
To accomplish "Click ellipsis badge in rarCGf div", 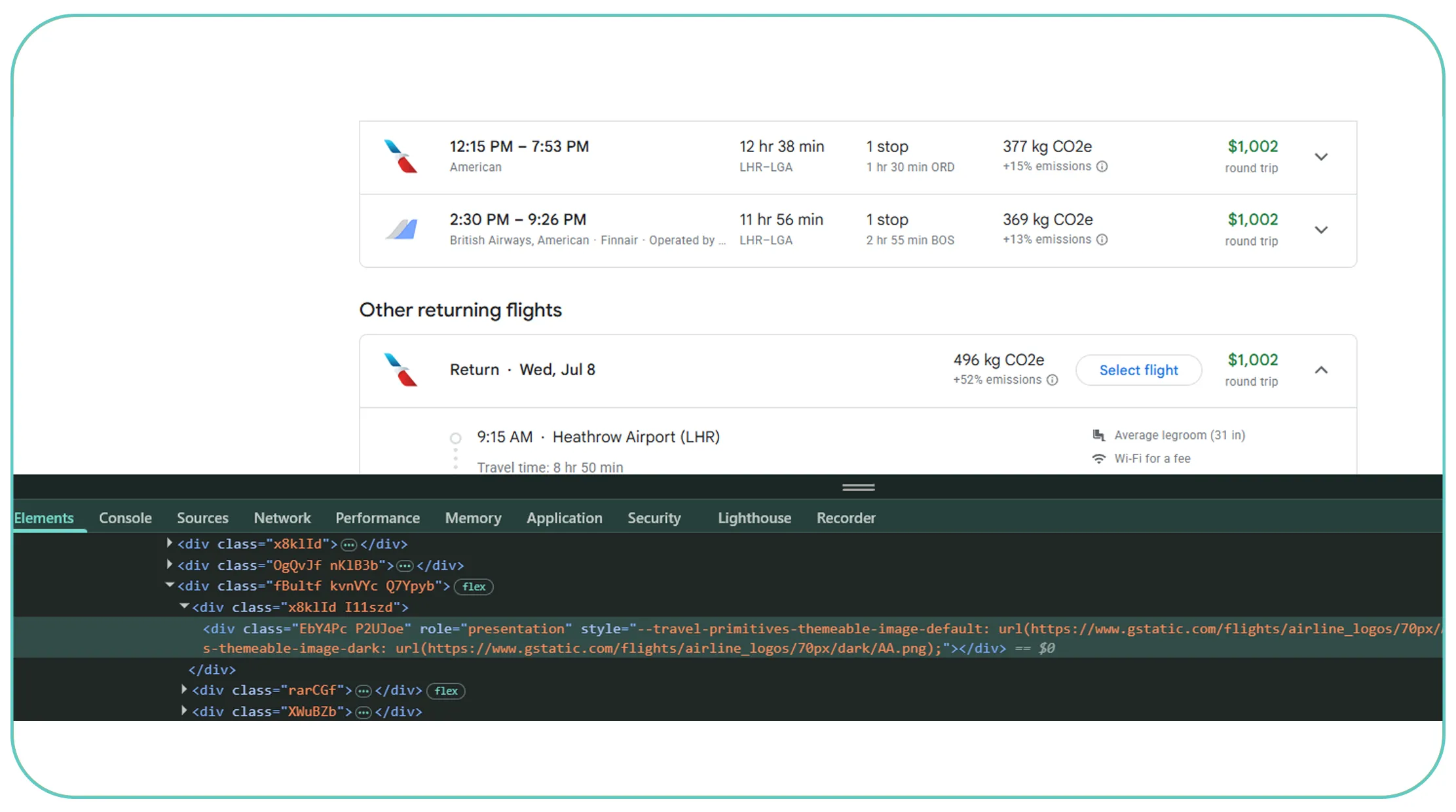I will (364, 691).
